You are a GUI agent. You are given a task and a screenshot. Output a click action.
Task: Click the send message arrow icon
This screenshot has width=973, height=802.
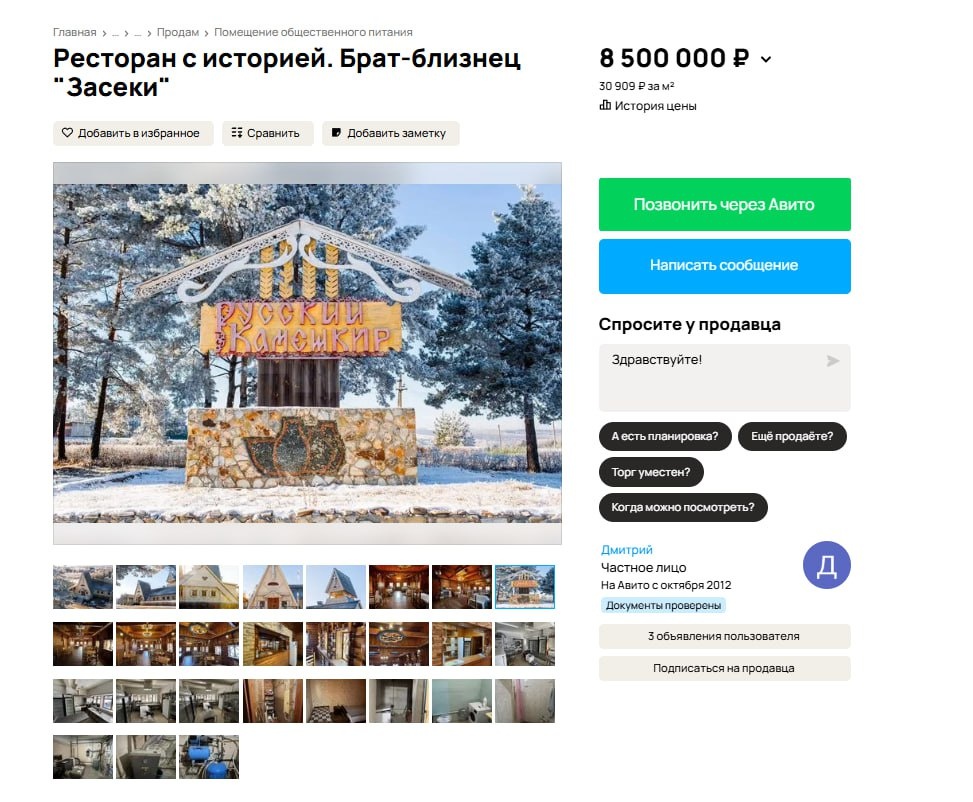coord(833,361)
